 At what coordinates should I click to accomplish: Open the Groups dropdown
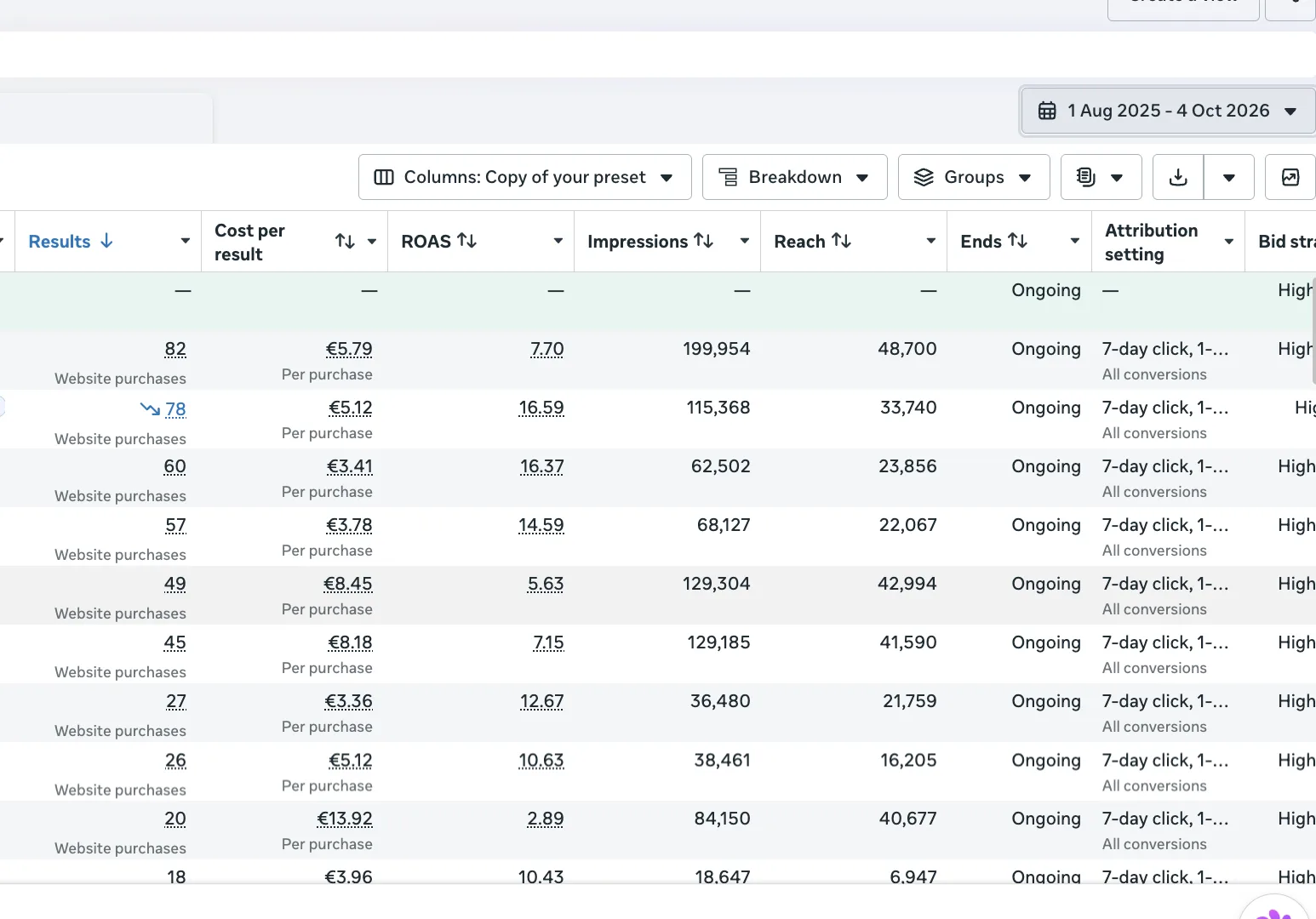point(974,177)
